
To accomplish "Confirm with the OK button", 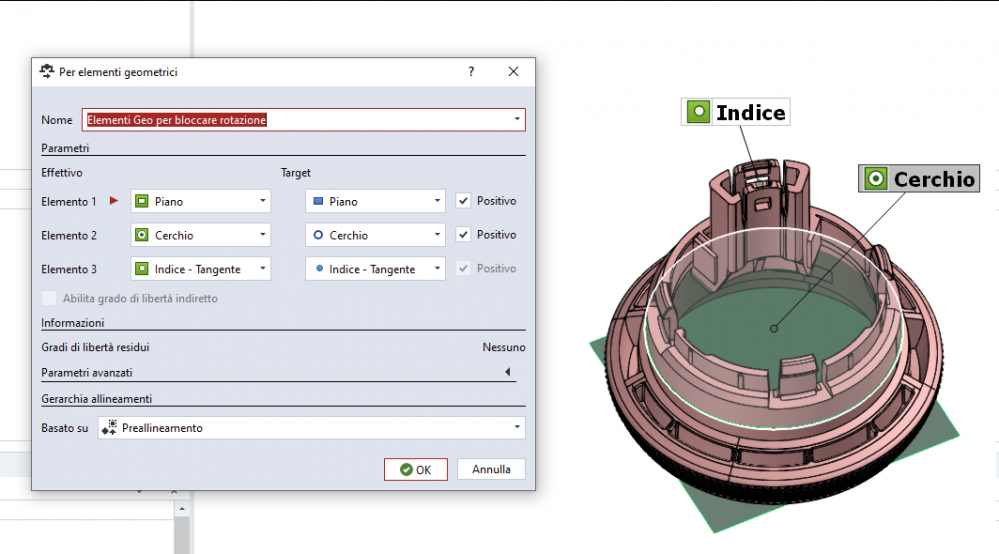I will point(415,469).
